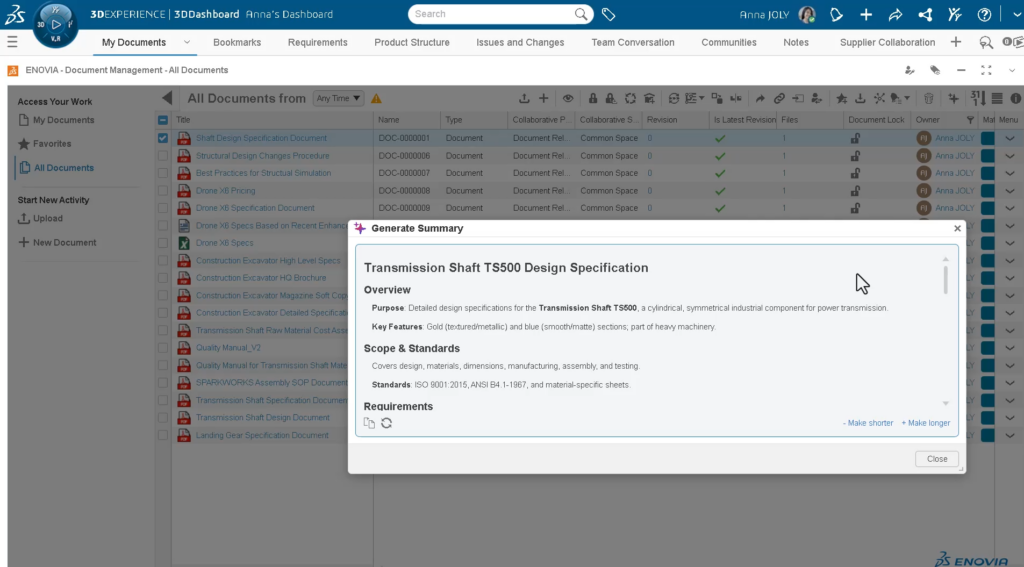Screen dimensions: 1024x567
Task: Check Drone X6 Specification Document checkbox
Action: click(x=163, y=208)
